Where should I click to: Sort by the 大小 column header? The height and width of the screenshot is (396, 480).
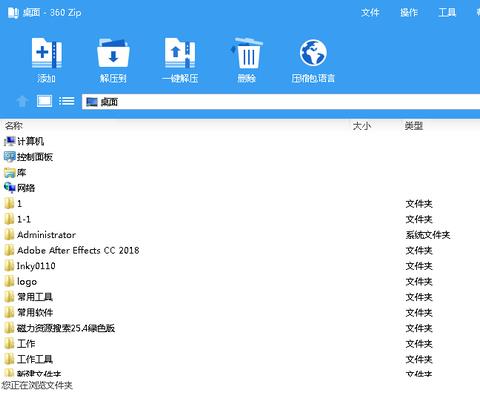[x=362, y=126]
